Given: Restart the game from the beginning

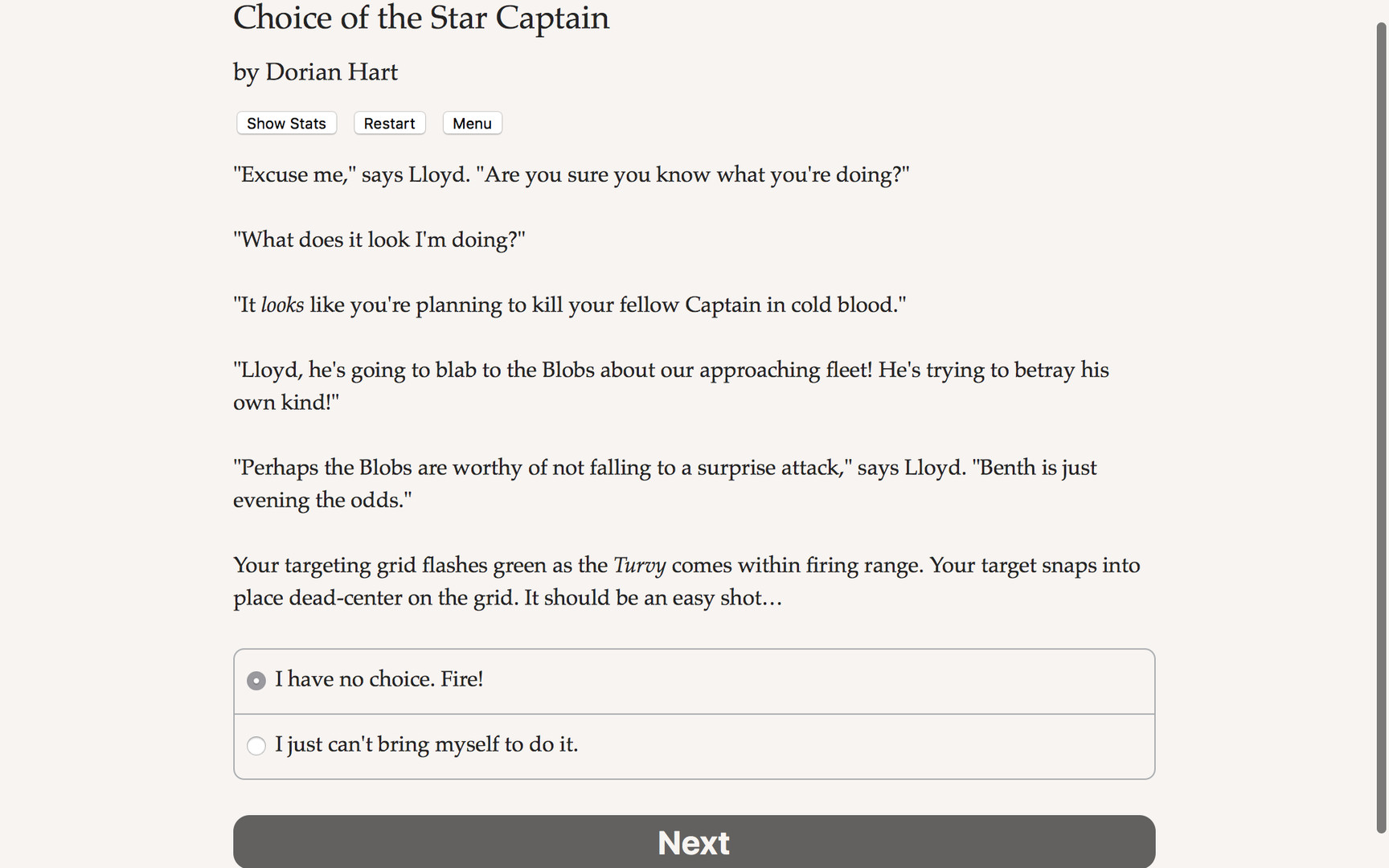Looking at the screenshot, I should click(389, 123).
